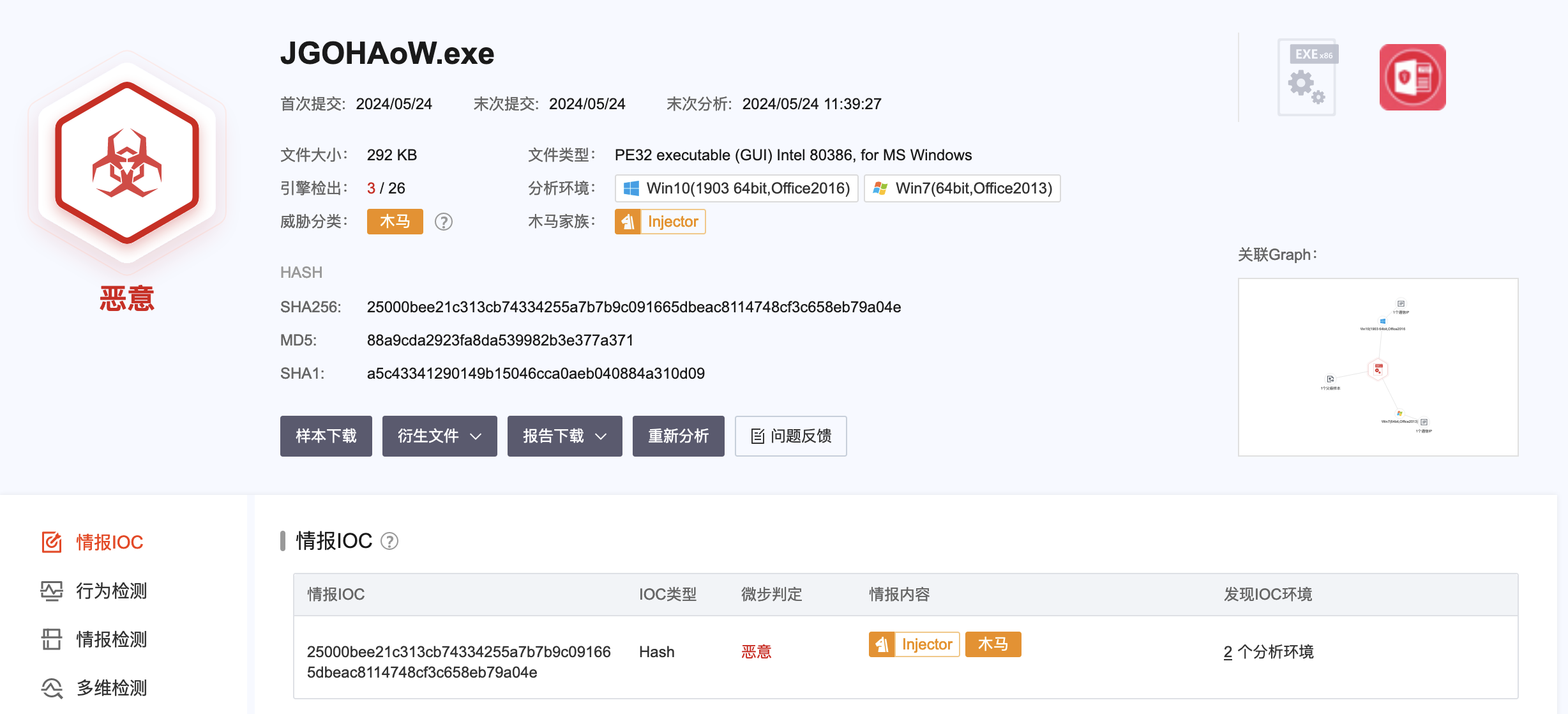Viewport: 1568px width, 714px height.
Task: Download the sample with 样本下载
Action: pos(326,436)
